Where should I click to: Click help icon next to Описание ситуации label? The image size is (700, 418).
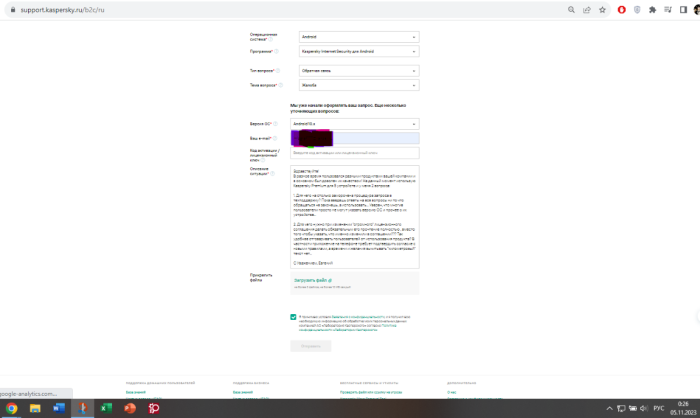[x=272, y=174]
